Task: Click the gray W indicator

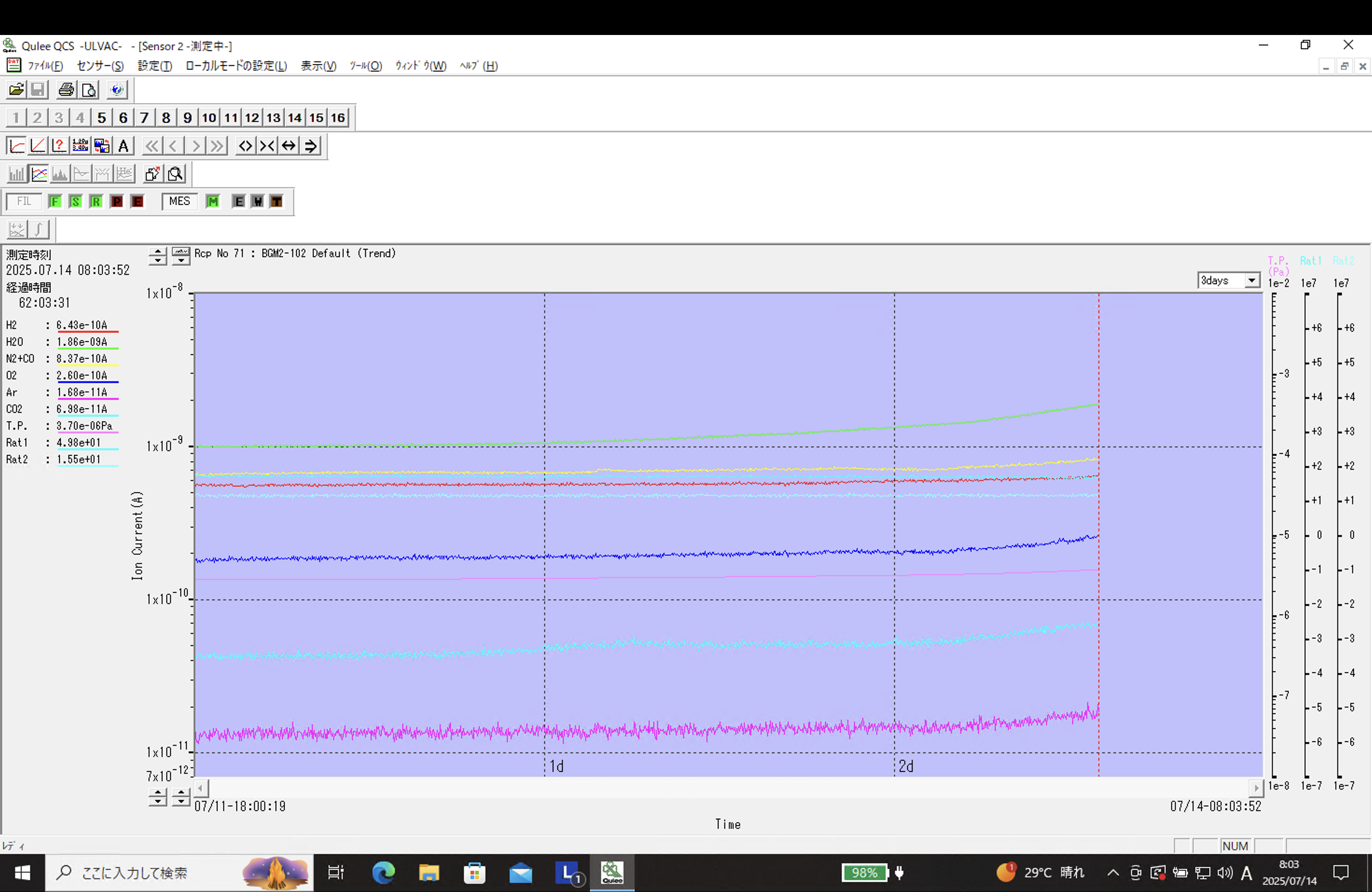Action: (258, 202)
